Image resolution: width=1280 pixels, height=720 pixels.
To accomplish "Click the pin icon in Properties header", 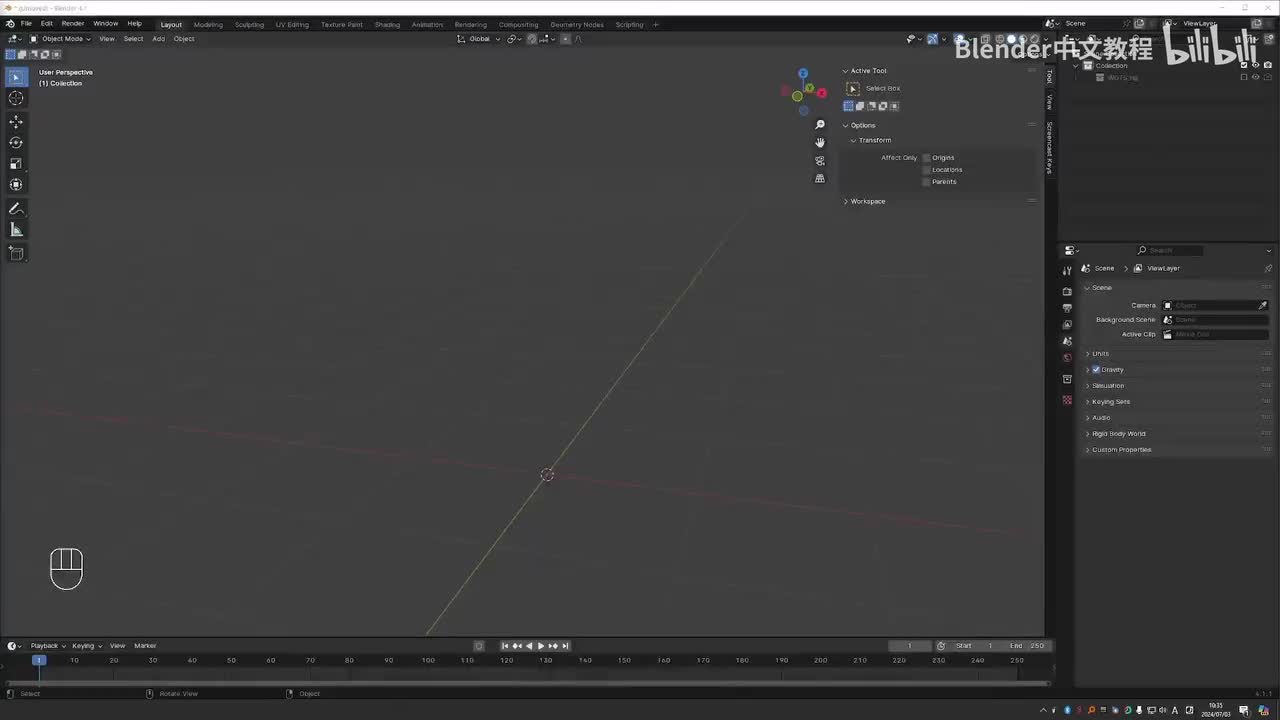I will click(x=1268, y=268).
